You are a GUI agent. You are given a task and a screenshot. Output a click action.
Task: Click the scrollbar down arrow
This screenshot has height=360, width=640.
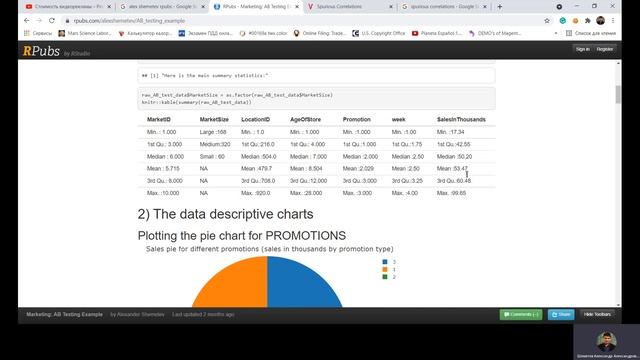[x=618, y=305]
